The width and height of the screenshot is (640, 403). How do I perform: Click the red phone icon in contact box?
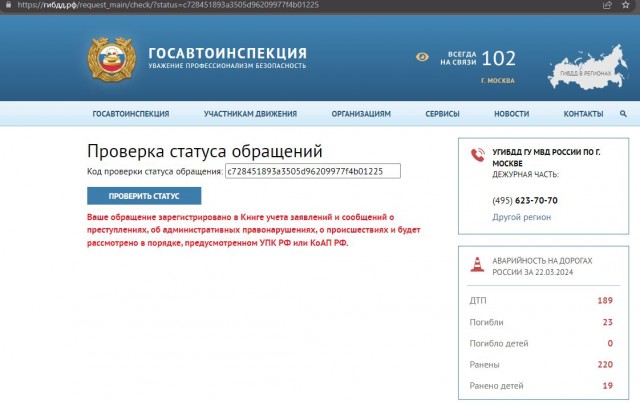pos(478,155)
